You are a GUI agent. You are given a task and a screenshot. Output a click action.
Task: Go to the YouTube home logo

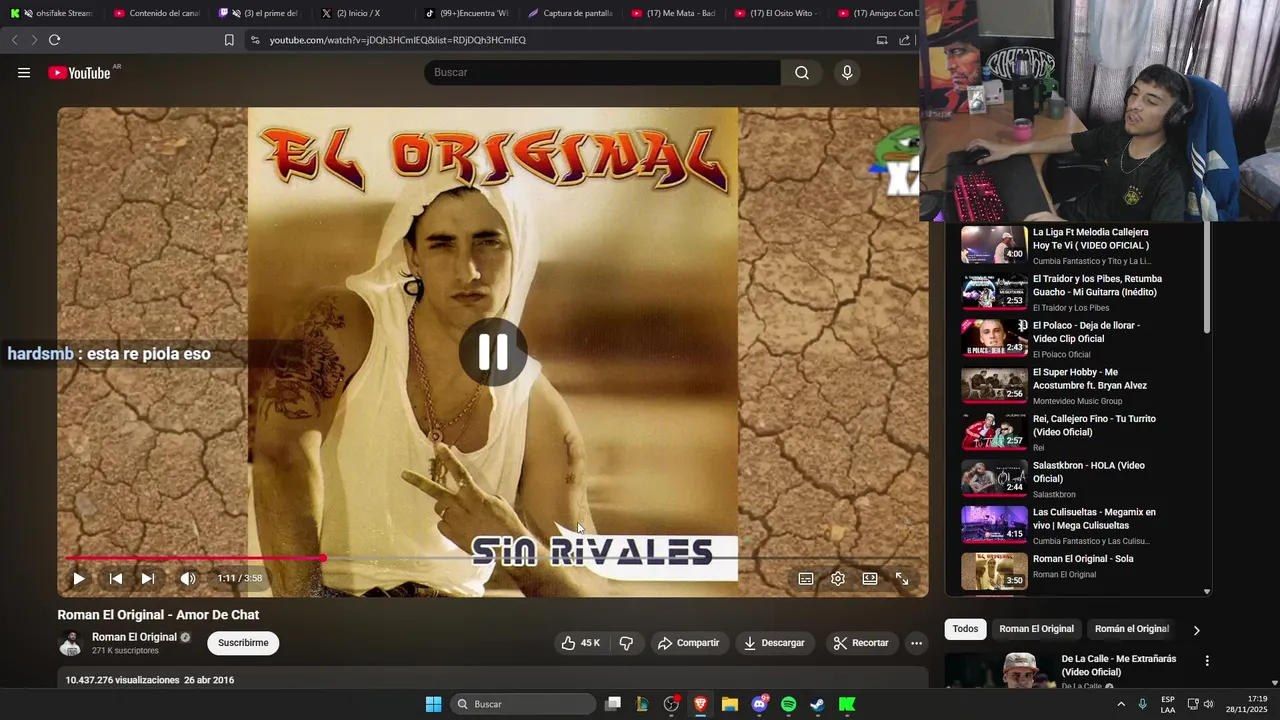click(80, 72)
